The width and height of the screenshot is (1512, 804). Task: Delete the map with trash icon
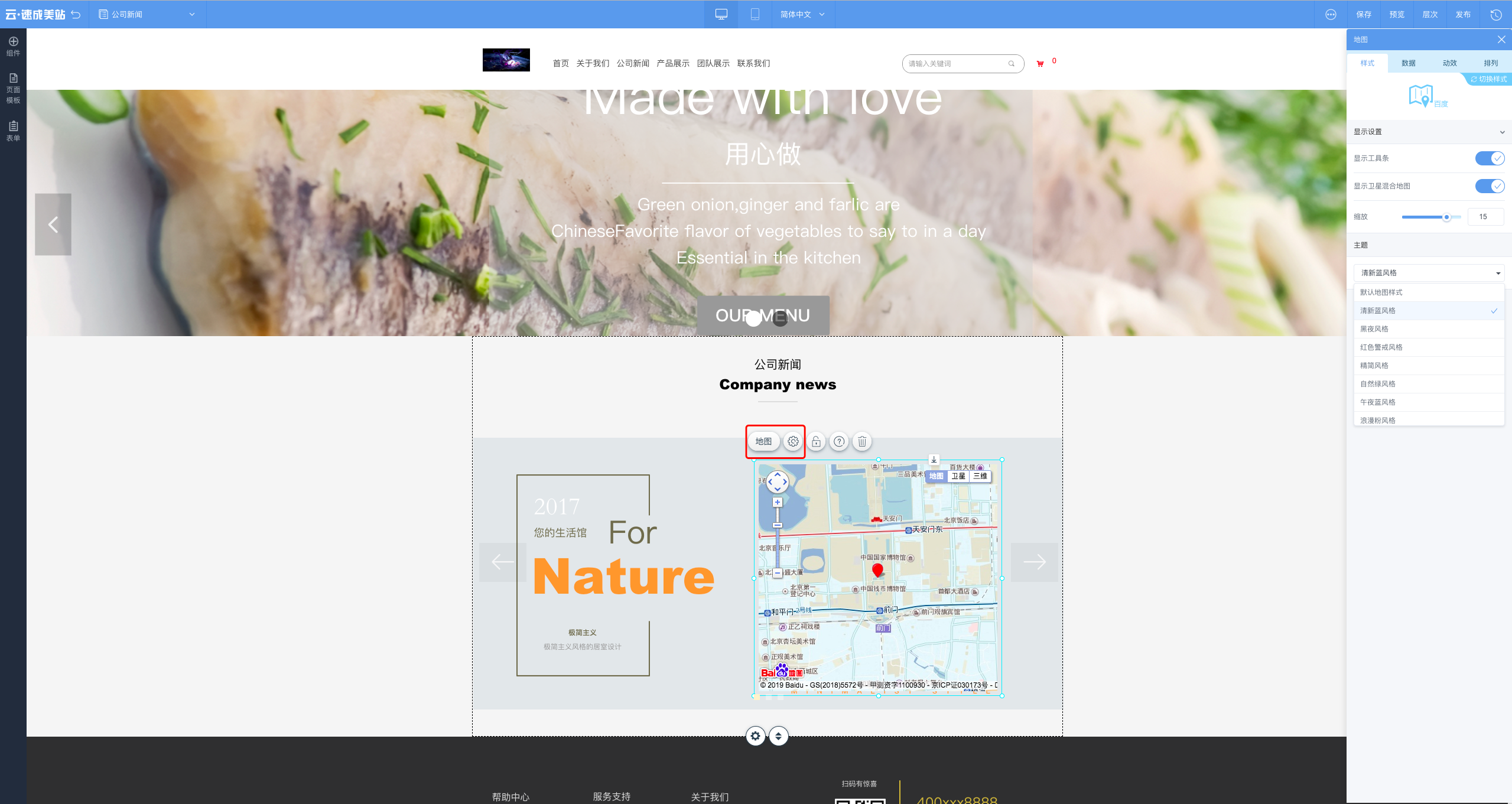[x=862, y=441]
